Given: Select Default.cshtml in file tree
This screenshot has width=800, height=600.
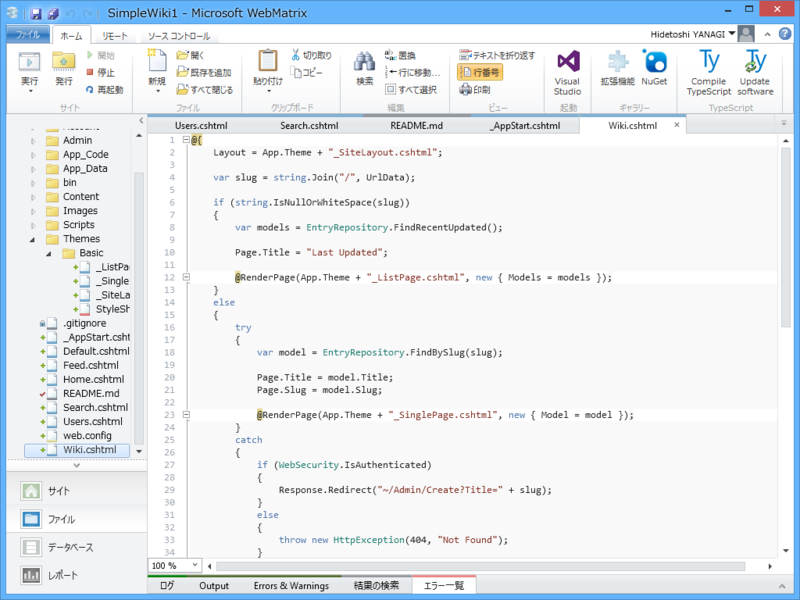Looking at the screenshot, I should point(96,351).
